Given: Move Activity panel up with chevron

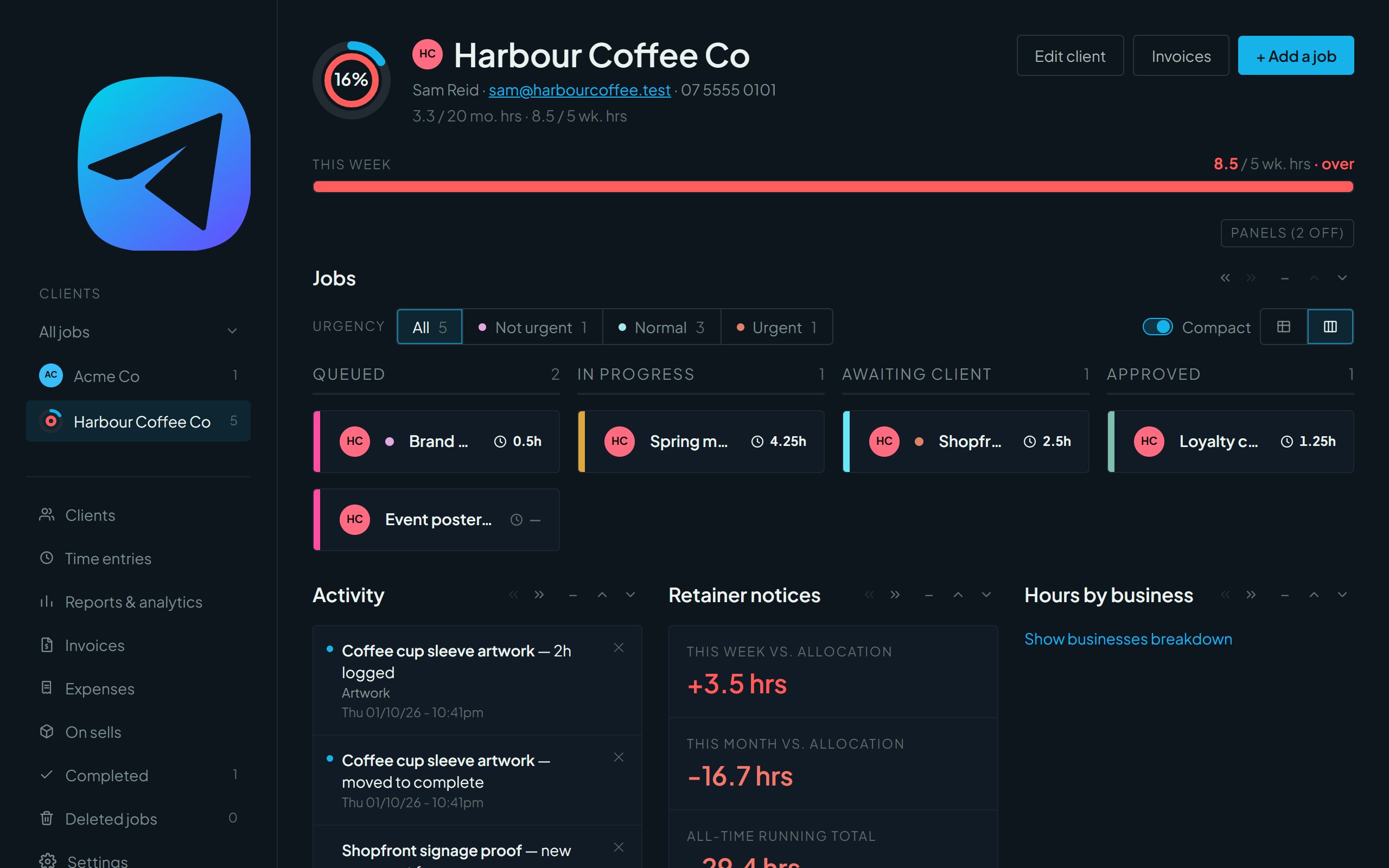Looking at the screenshot, I should click(602, 595).
